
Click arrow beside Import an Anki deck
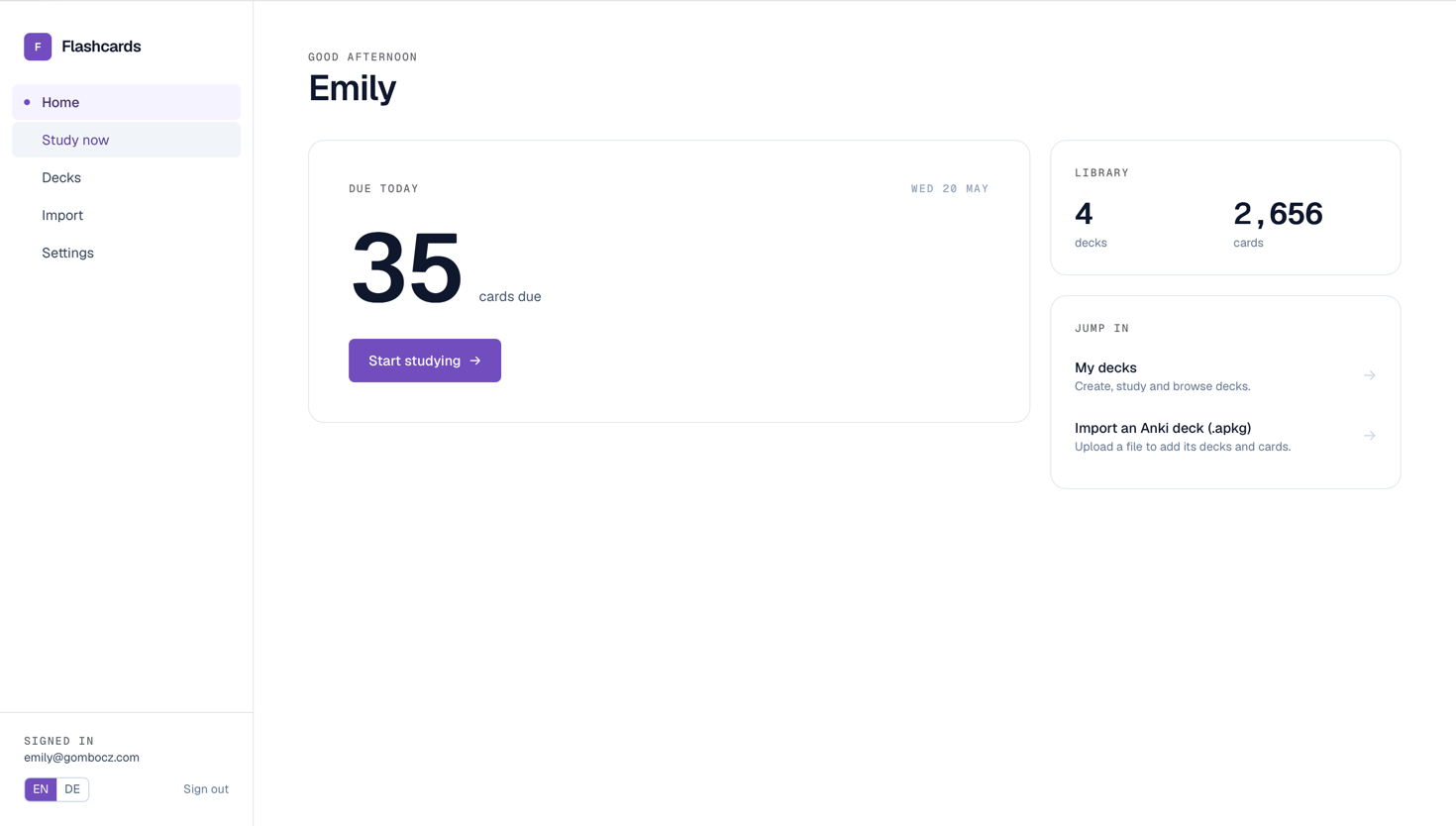pos(1369,436)
